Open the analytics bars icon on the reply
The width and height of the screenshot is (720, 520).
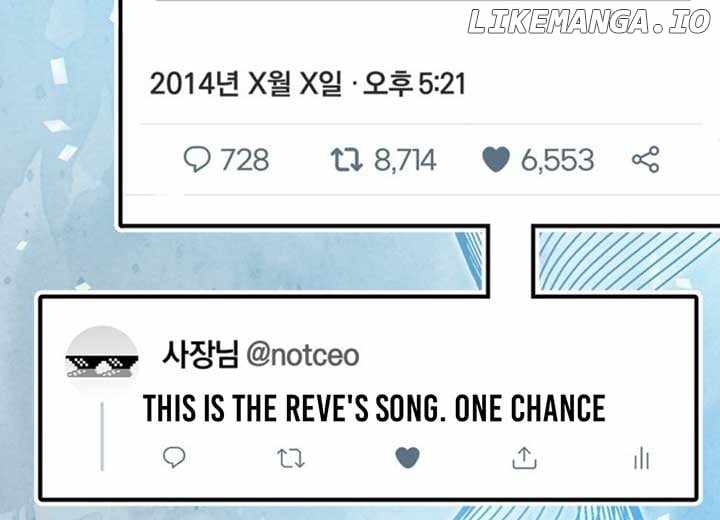point(641,458)
